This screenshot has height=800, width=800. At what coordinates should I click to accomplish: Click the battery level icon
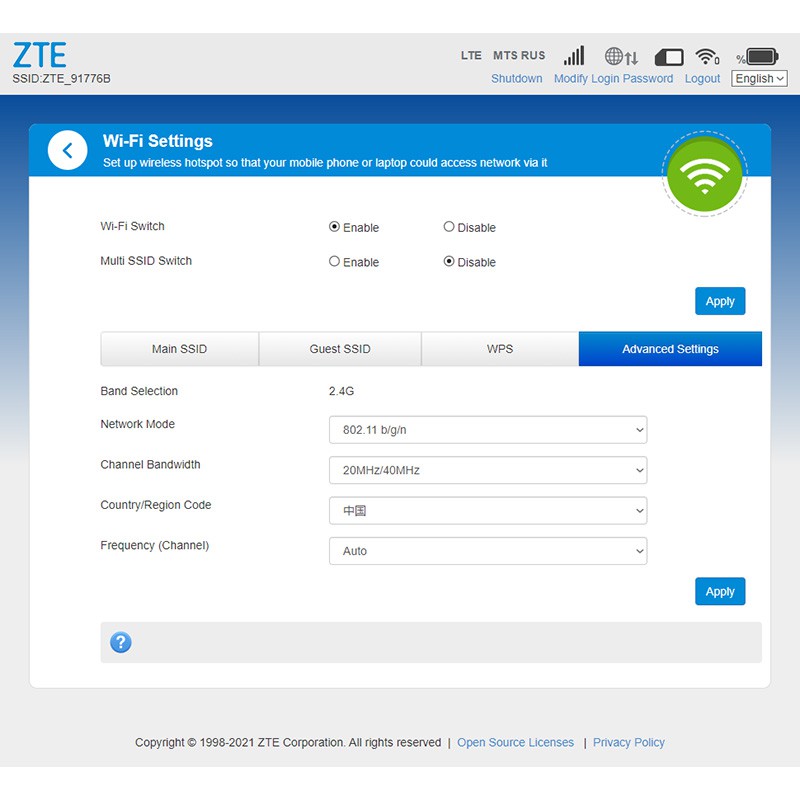click(x=761, y=56)
